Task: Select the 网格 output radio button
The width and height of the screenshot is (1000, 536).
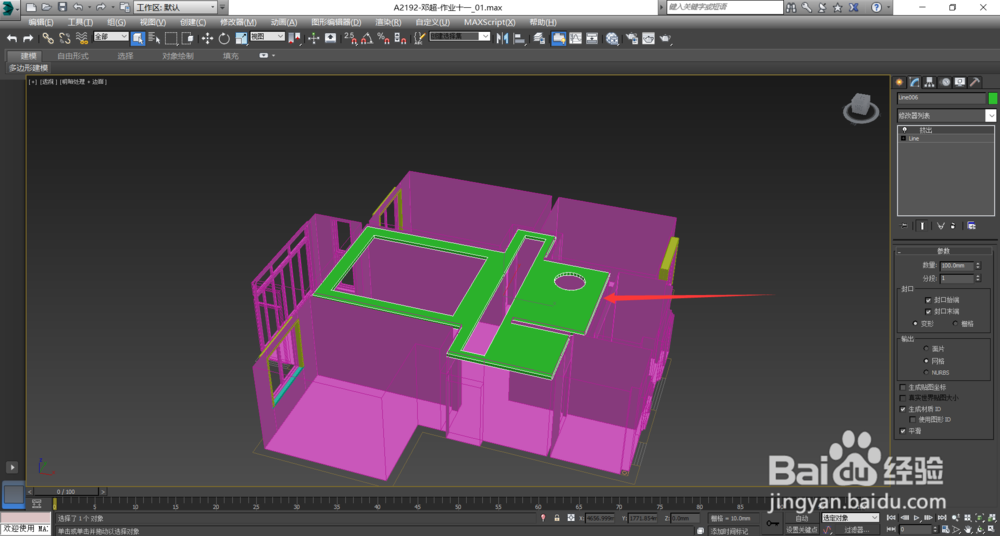Action: [926, 361]
